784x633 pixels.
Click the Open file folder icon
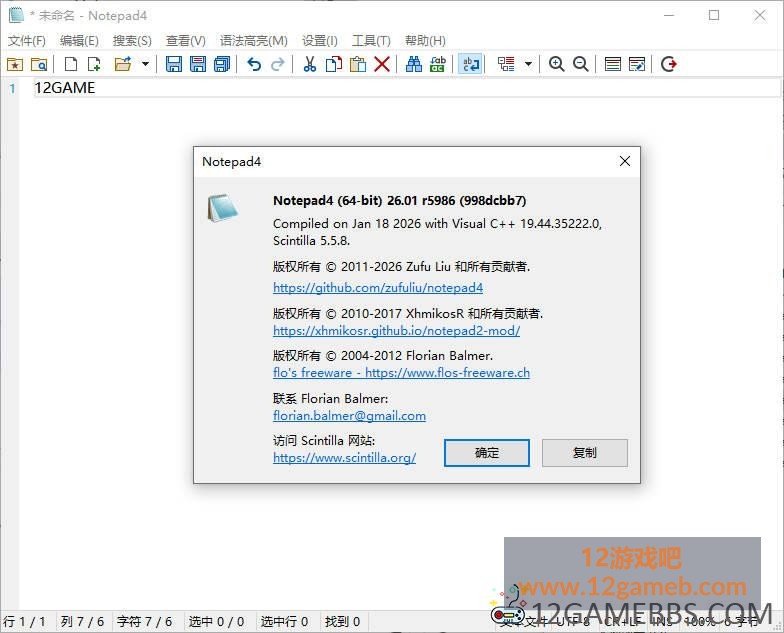coord(122,64)
